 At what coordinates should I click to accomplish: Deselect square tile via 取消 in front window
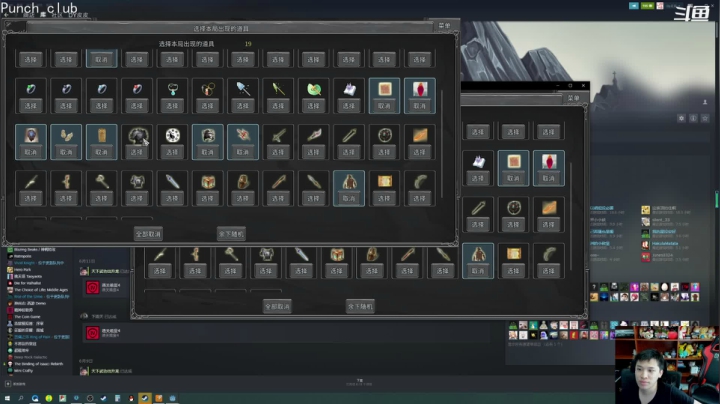[x=384, y=106]
